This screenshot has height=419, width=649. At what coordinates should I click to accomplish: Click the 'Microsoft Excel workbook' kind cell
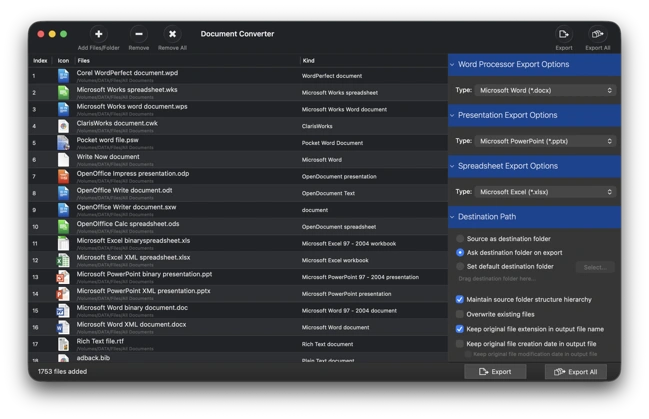point(335,260)
